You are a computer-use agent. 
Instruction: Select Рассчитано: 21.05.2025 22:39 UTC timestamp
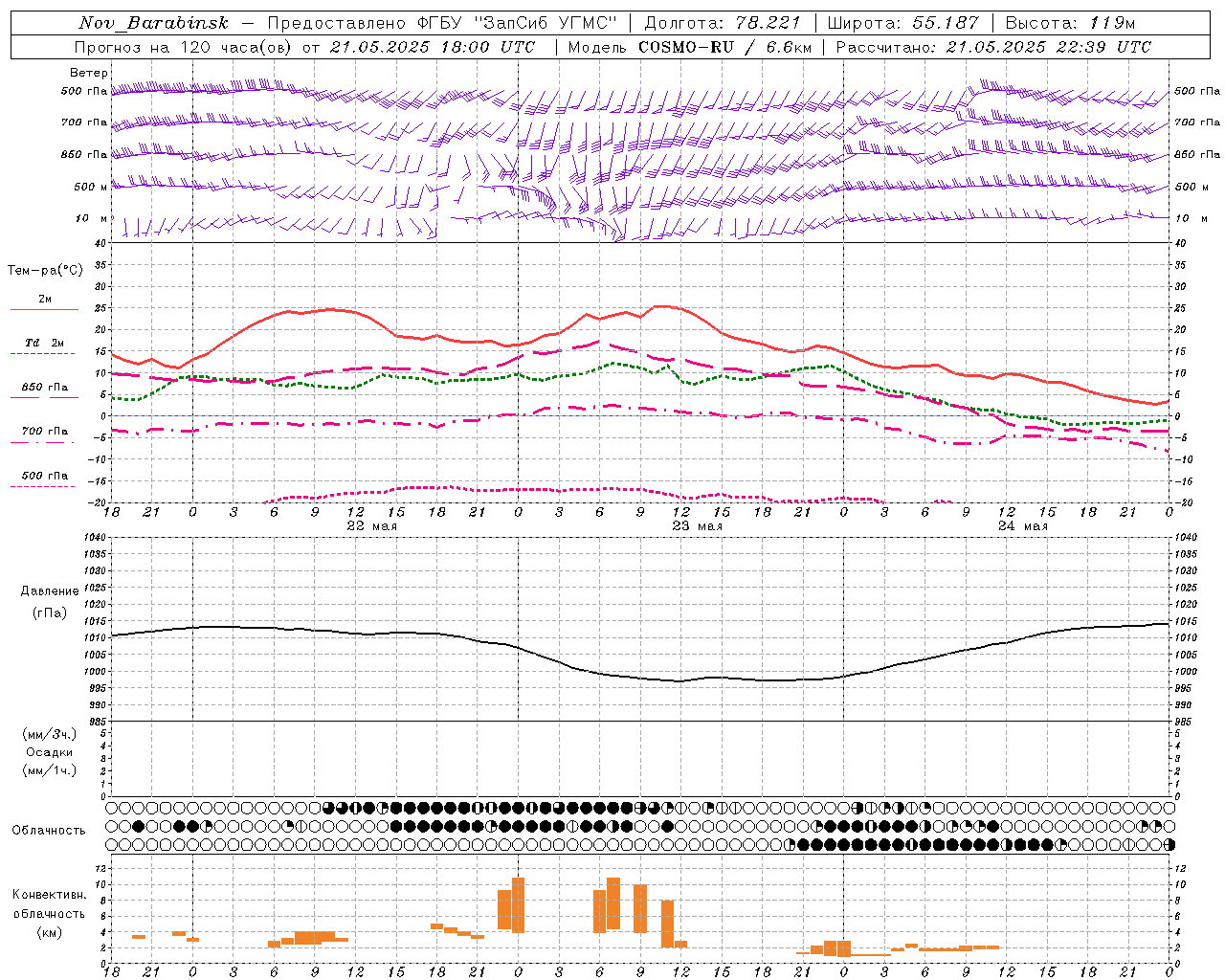(x=993, y=47)
